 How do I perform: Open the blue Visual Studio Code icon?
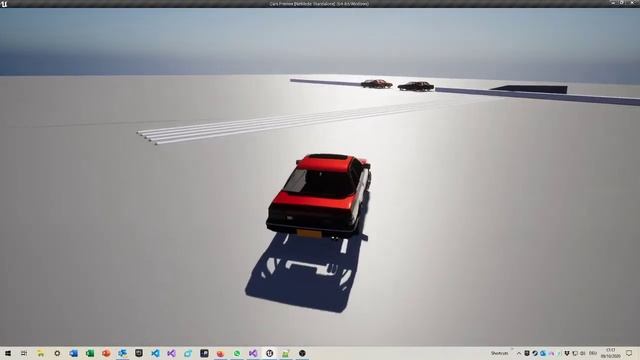click(x=155, y=353)
